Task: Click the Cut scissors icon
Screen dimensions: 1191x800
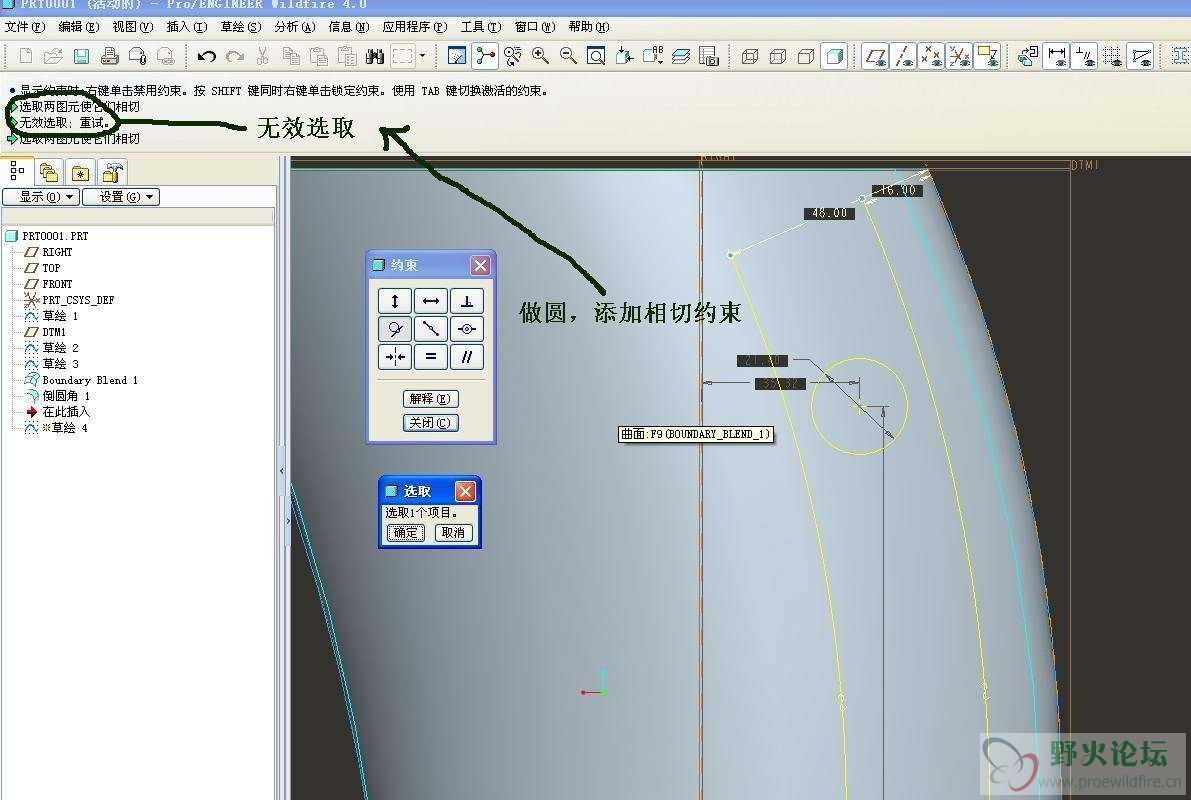Action: 263,56
